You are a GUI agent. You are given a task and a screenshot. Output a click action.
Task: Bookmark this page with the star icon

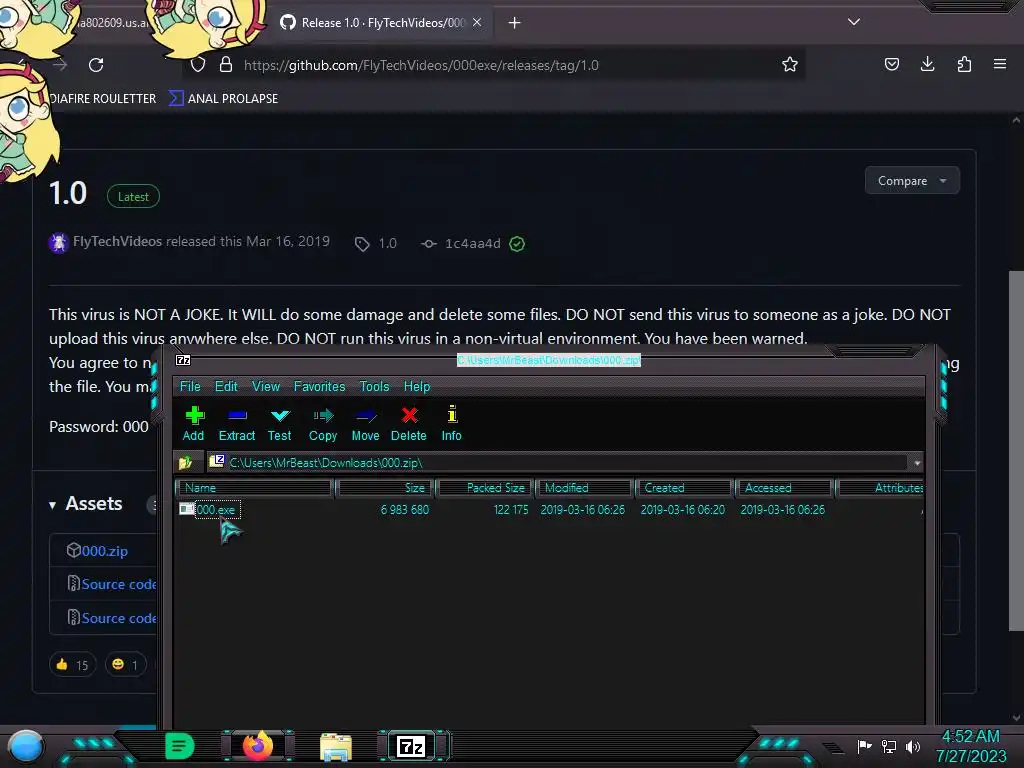(790, 65)
